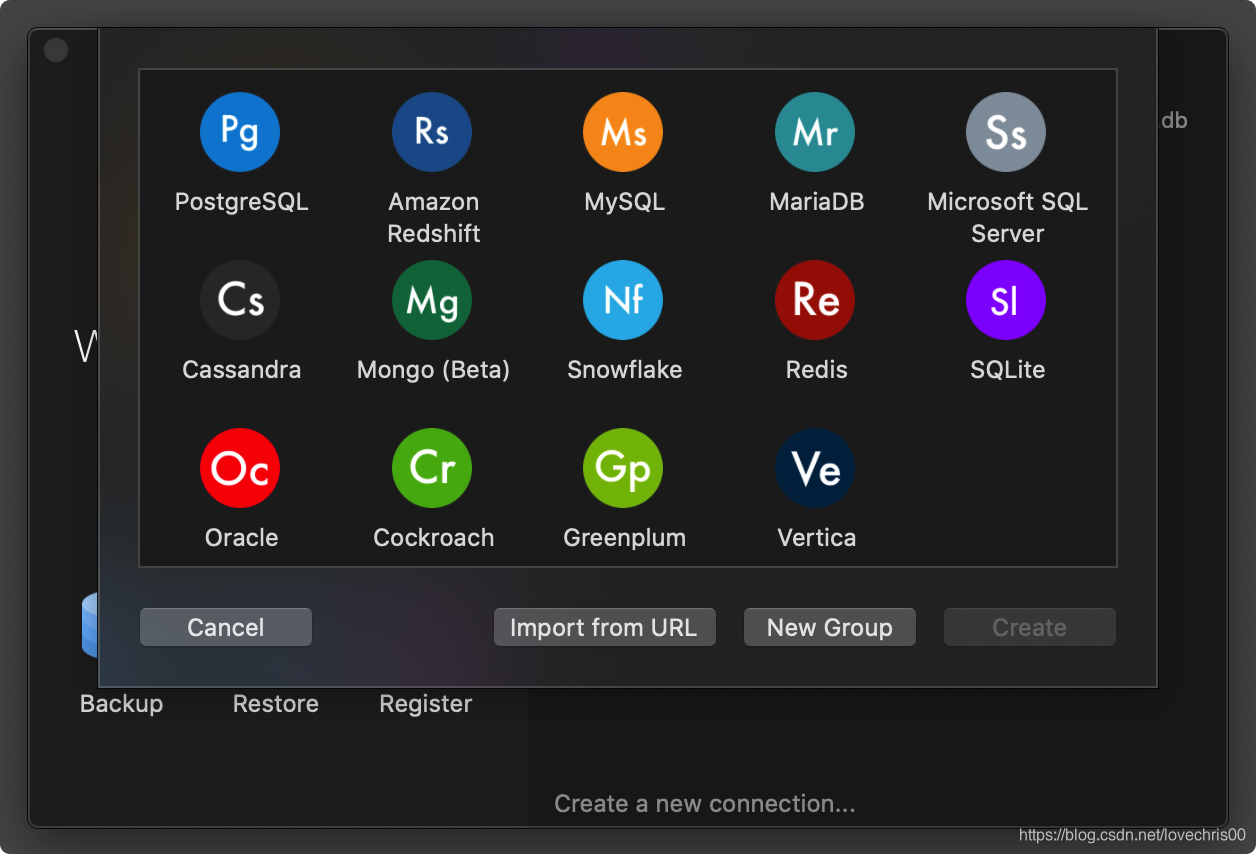Pick the SQLite Sl icon
This screenshot has height=854, width=1256.
(x=1006, y=300)
